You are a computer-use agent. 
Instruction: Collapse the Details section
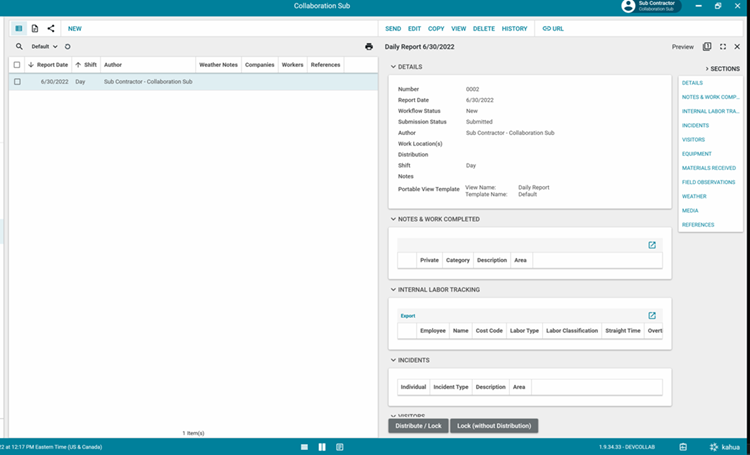(393, 67)
